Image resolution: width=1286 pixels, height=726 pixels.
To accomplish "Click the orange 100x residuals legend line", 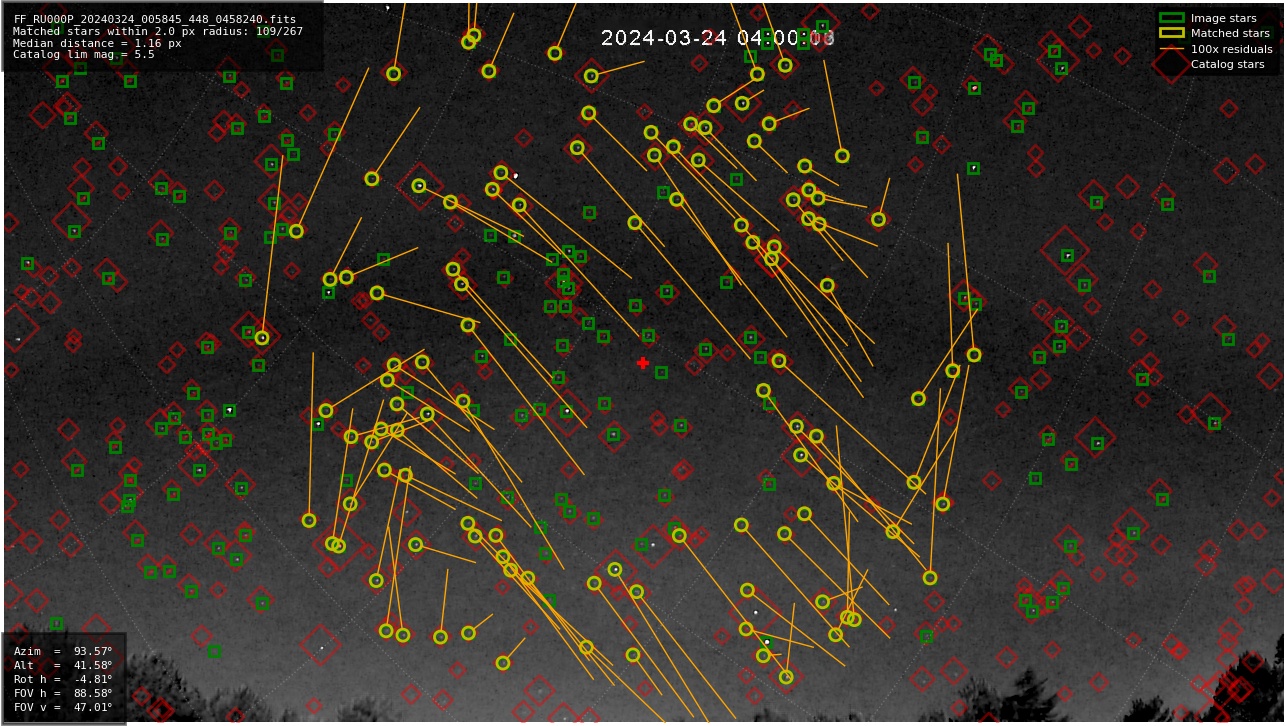I will point(1171,49).
